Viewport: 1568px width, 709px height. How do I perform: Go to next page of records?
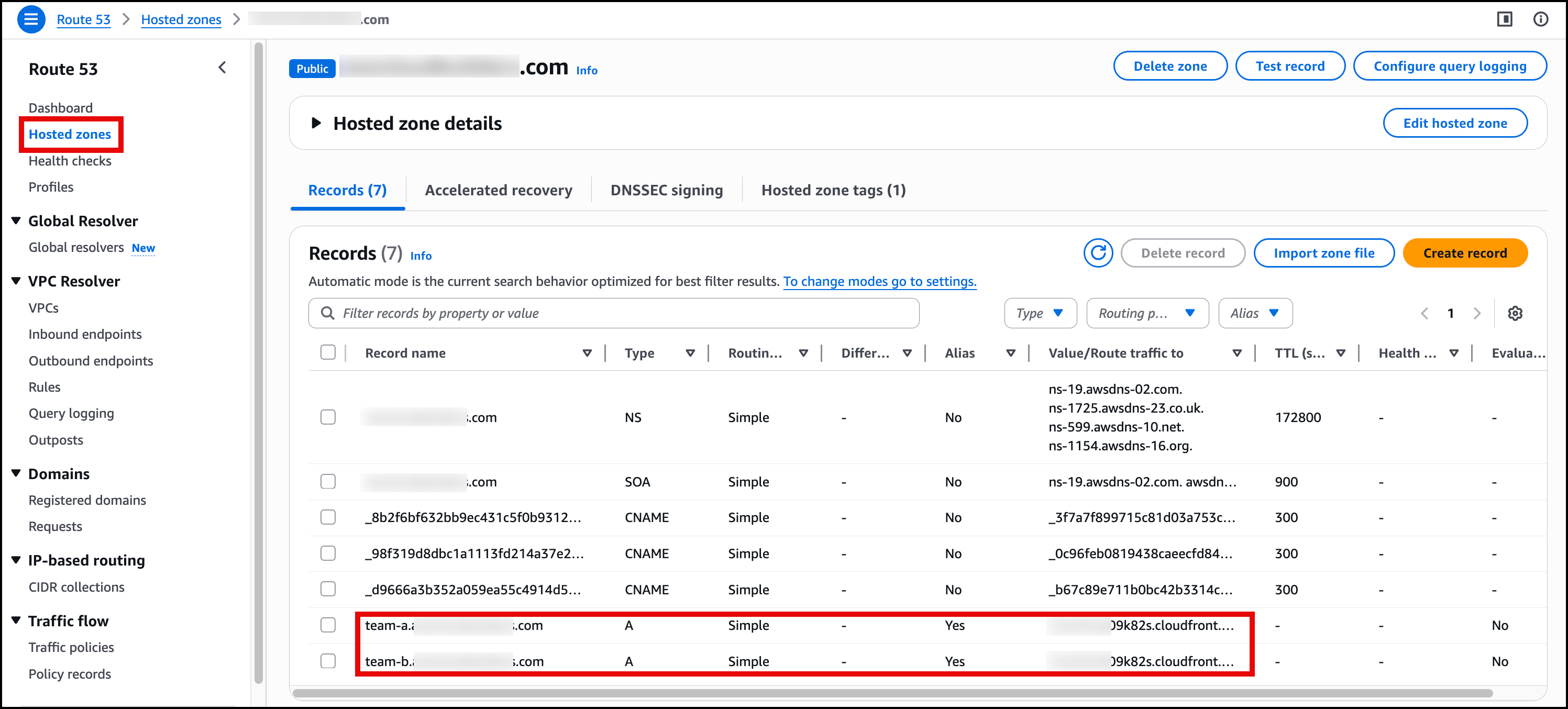[1477, 313]
